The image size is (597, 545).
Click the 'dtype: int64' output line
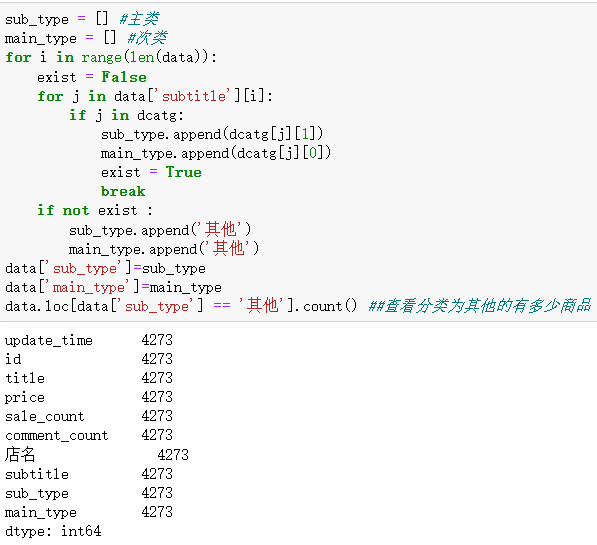pyautogui.click(x=53, y=531)
